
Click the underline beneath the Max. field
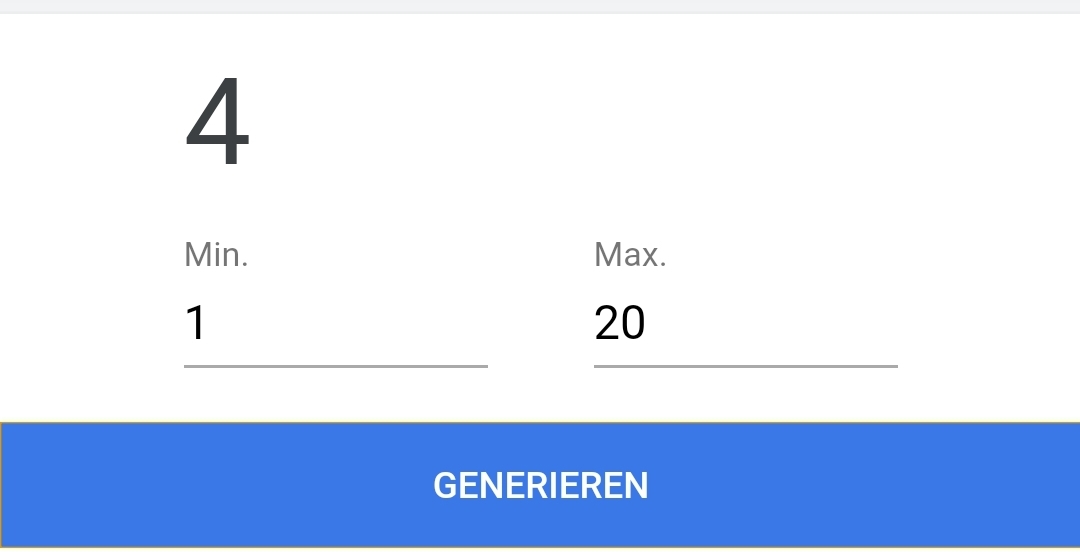pos(745,367)
